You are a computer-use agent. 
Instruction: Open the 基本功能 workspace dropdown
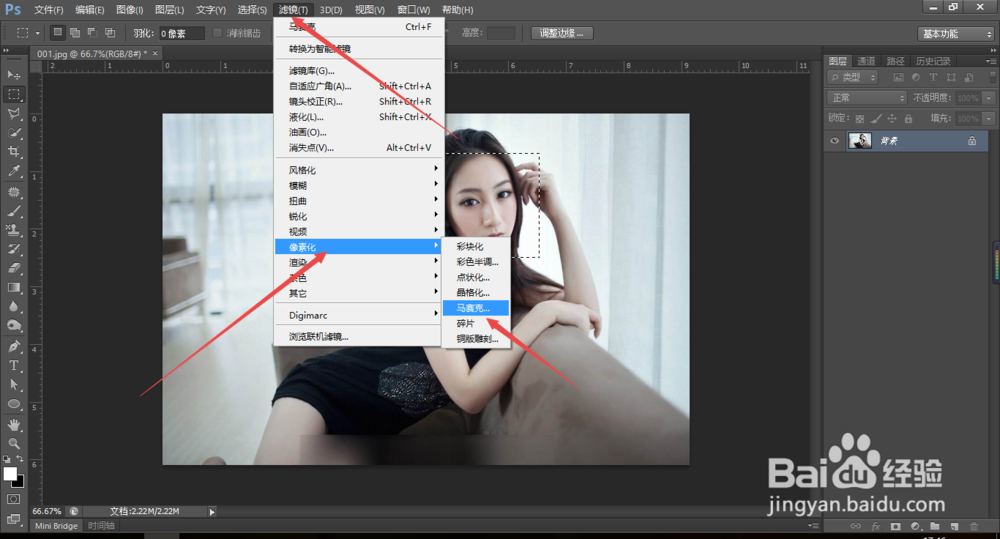tap(956, 34)
